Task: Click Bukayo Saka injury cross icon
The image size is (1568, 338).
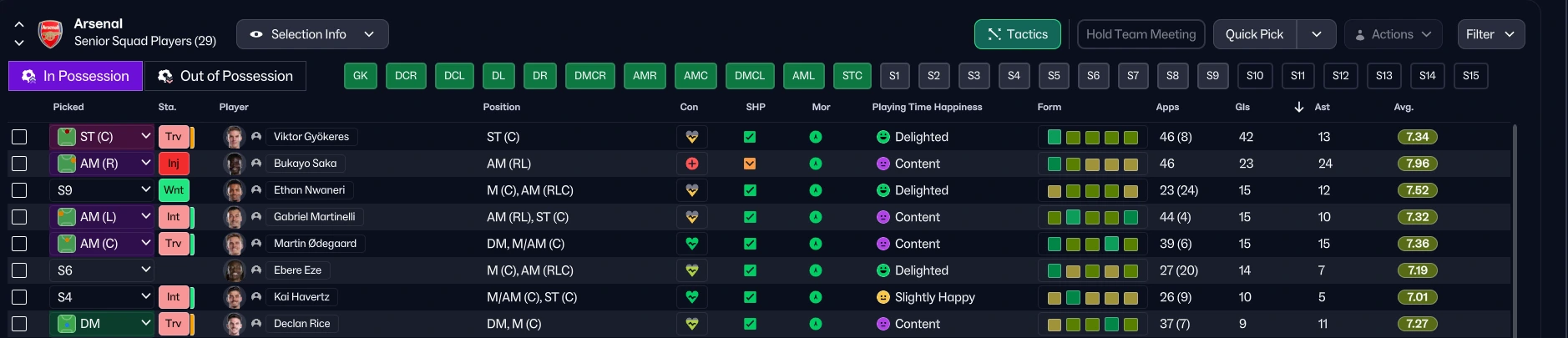Action: pyautogui.click(x=691, y=164)
